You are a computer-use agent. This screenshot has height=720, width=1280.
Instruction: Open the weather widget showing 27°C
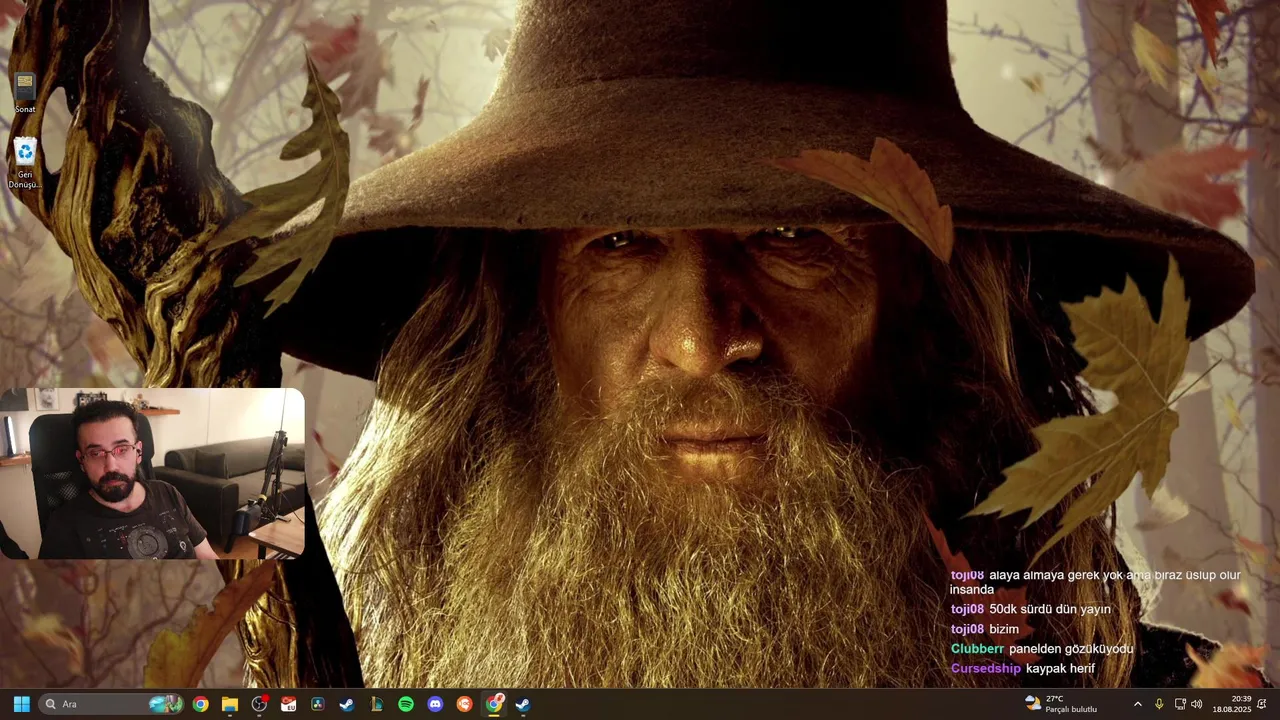click(1062, 704)
